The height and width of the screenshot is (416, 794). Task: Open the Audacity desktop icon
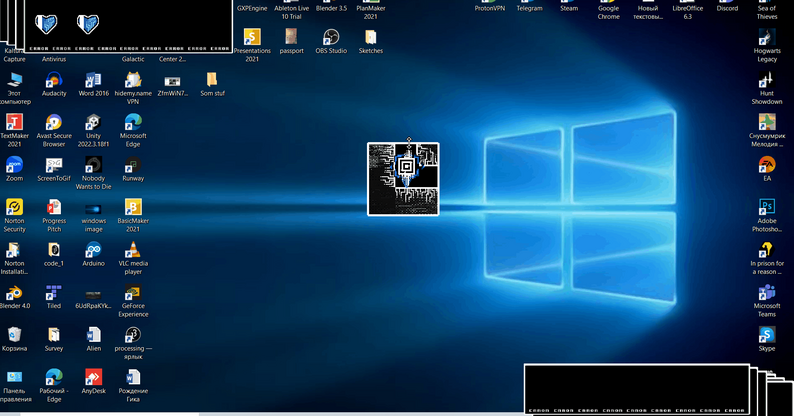pyautogui.click(x=54, y=80)
